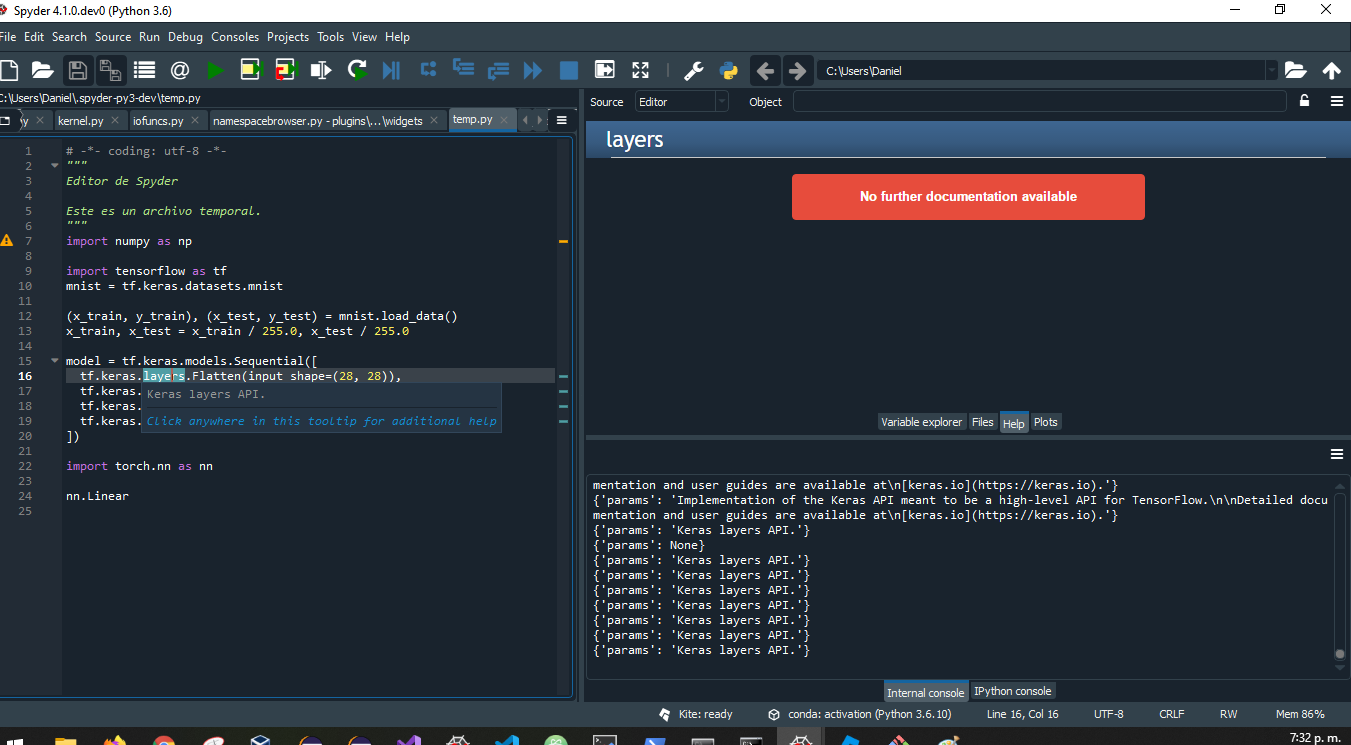Open the Source dropdown showing Editor
Image resolution: width=1351 pixels, height=745 pixels.
click(x=681, y=101)
